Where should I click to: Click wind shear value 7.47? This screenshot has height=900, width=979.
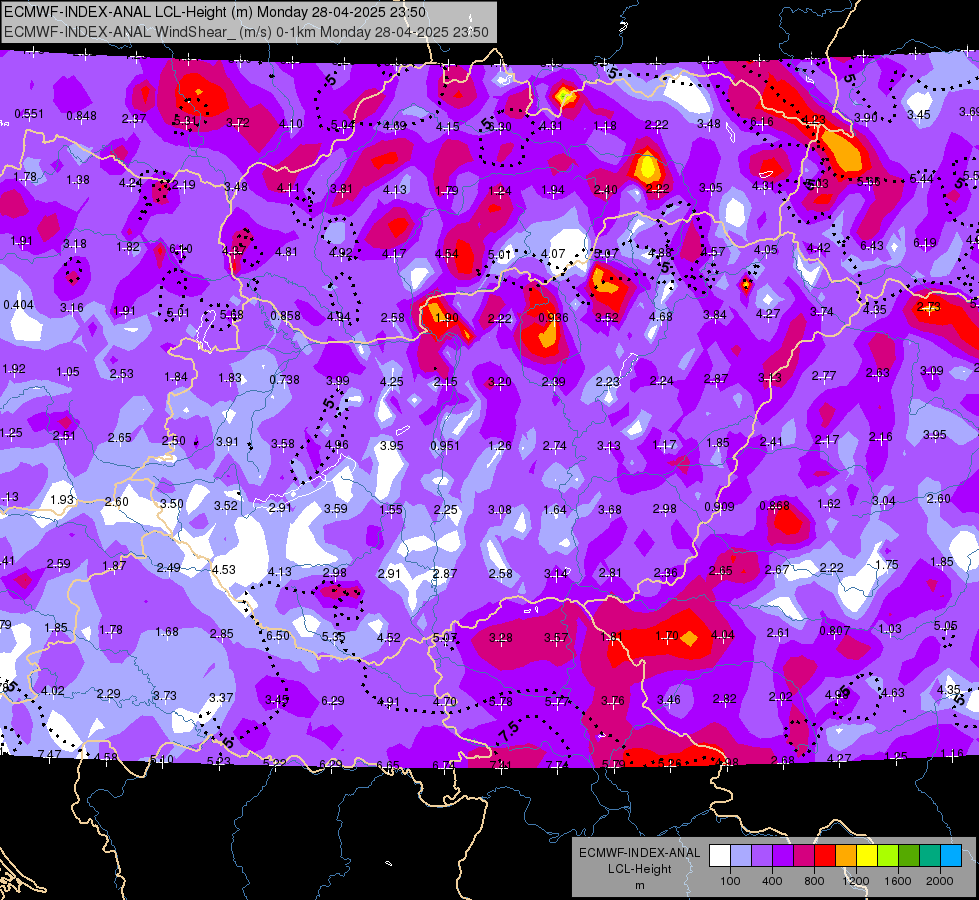coord(49,754)
